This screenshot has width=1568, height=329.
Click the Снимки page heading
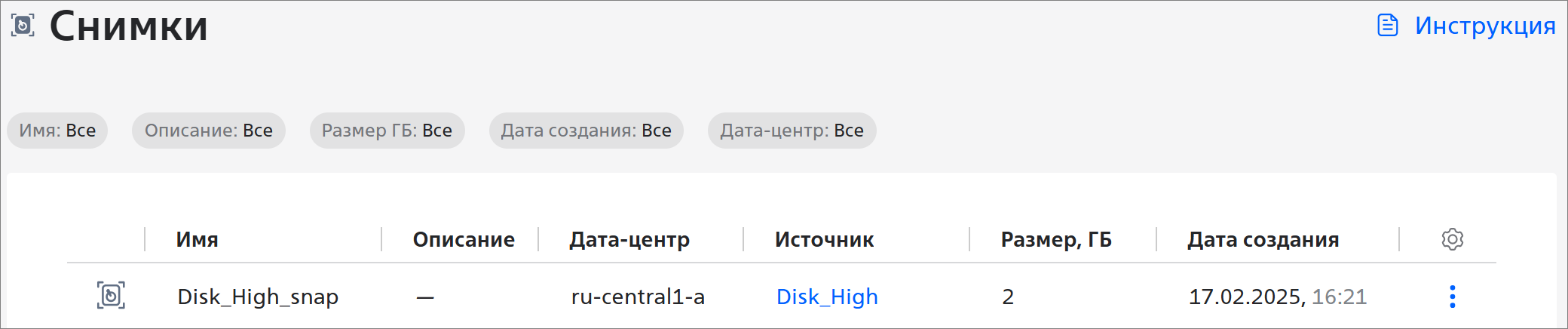click(x=128, y=26)
